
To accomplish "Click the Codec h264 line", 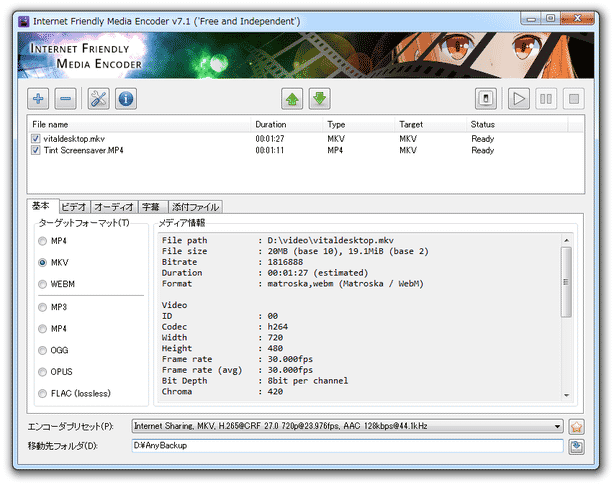I will (225, 327).
